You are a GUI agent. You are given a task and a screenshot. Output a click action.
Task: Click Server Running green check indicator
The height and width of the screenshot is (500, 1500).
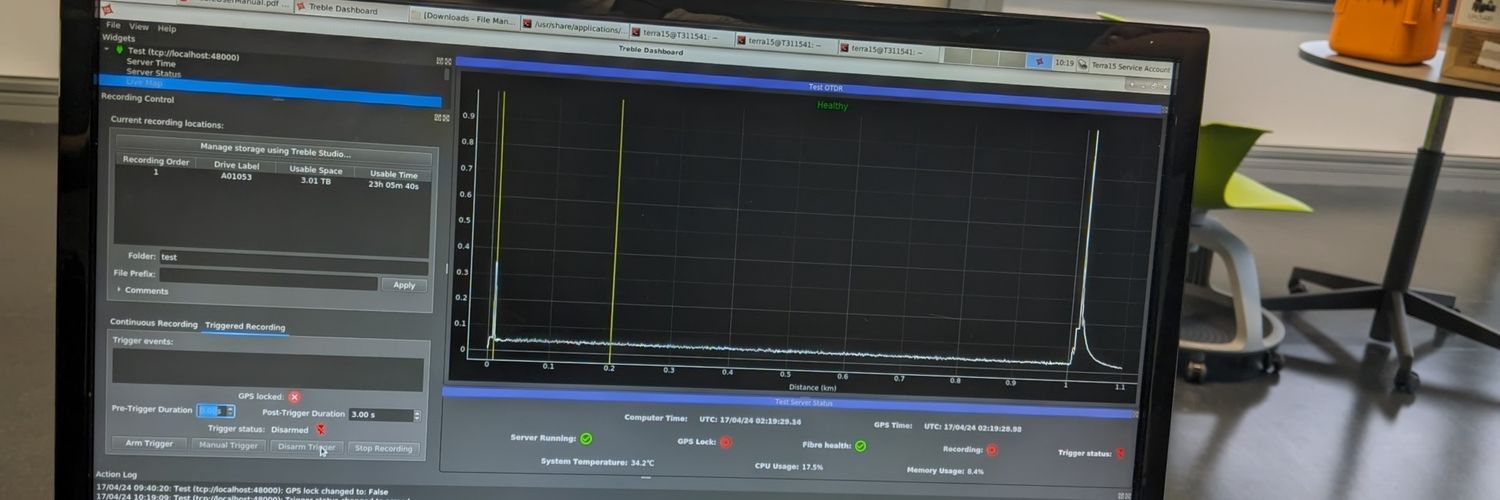coord(586,438)
